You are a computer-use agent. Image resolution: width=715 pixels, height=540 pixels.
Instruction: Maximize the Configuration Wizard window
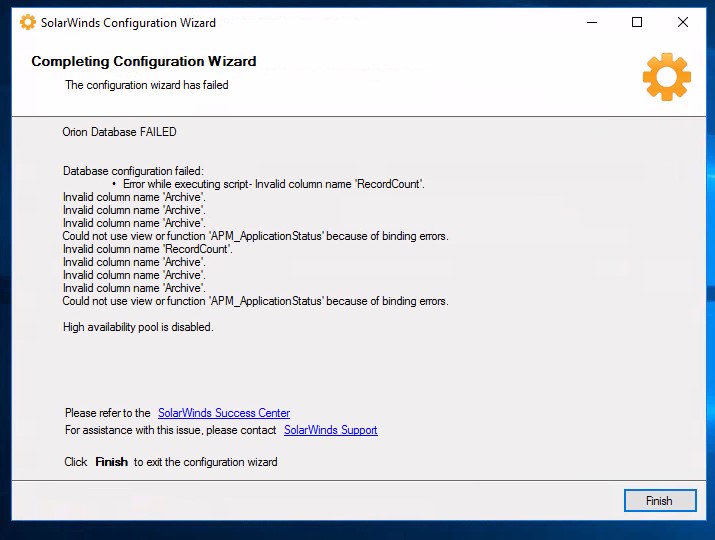[637, 22]
